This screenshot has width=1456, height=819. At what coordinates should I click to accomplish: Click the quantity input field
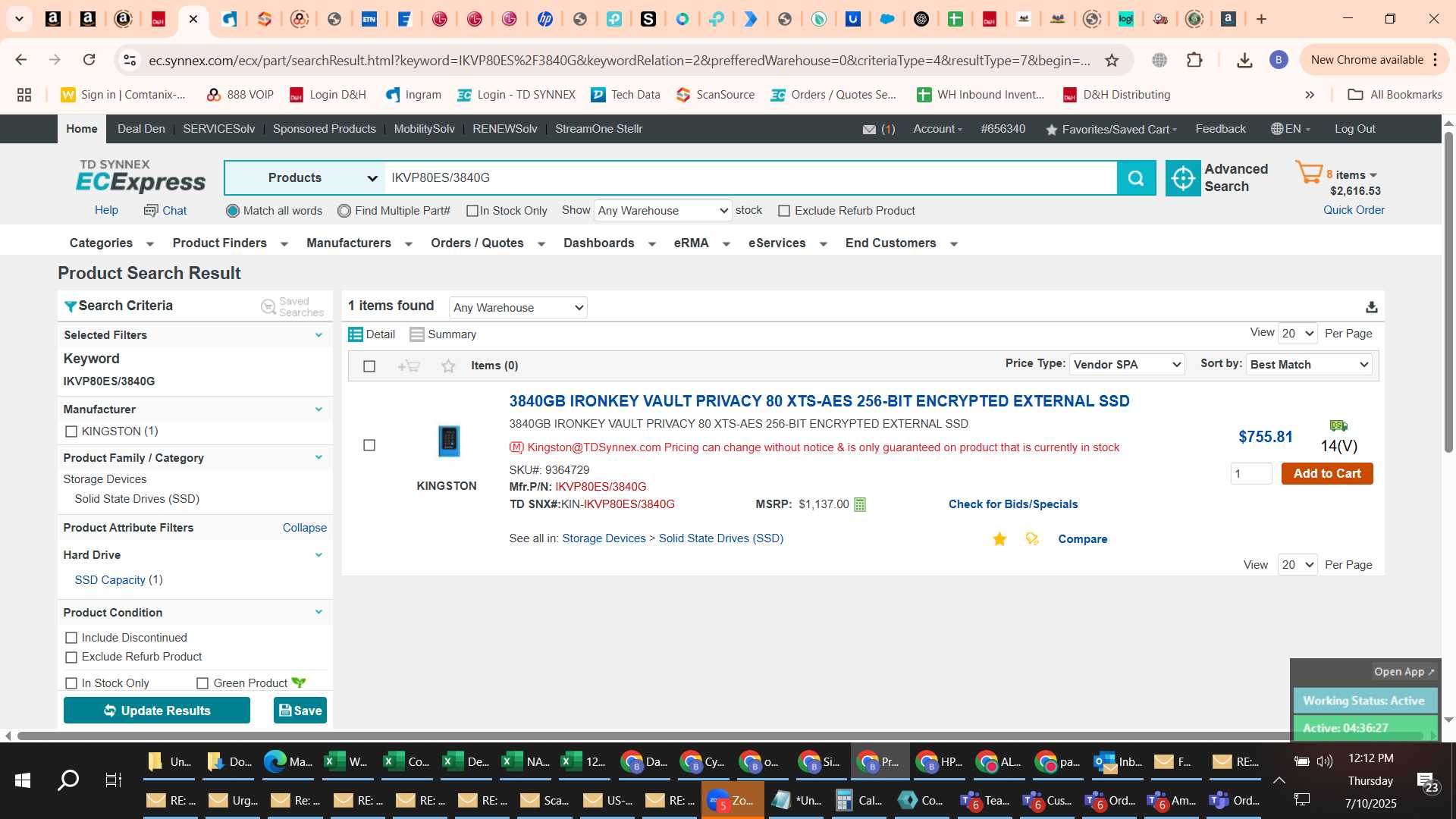pos(1251,474)
